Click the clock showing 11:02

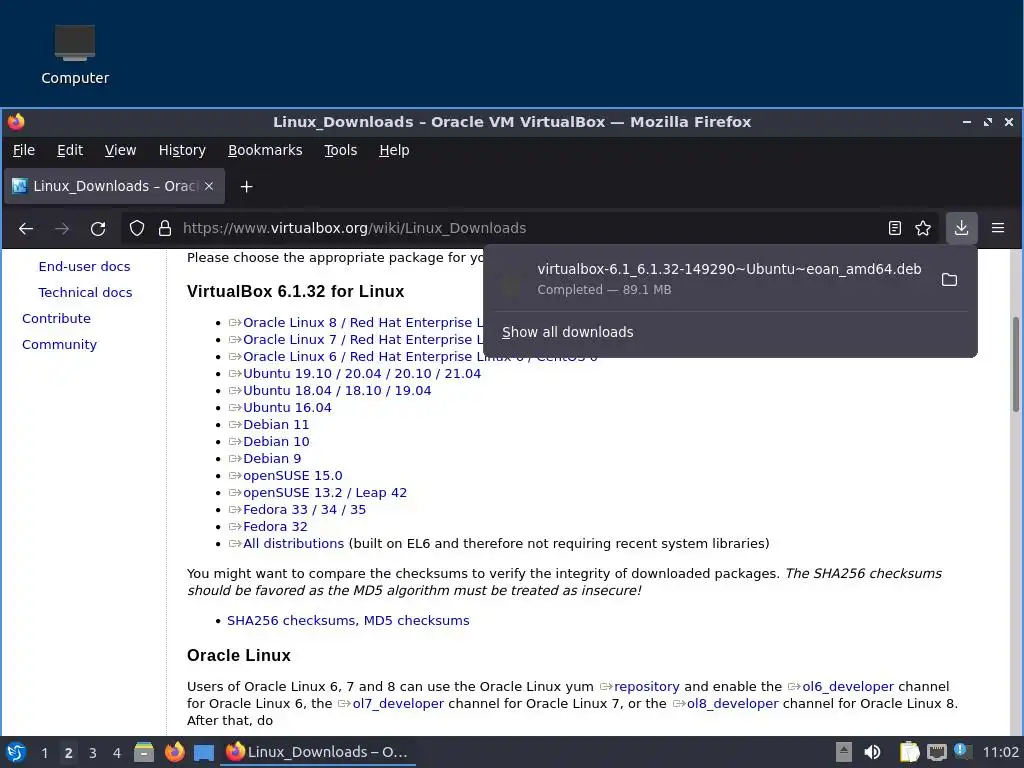click(x=1000, y=752)
